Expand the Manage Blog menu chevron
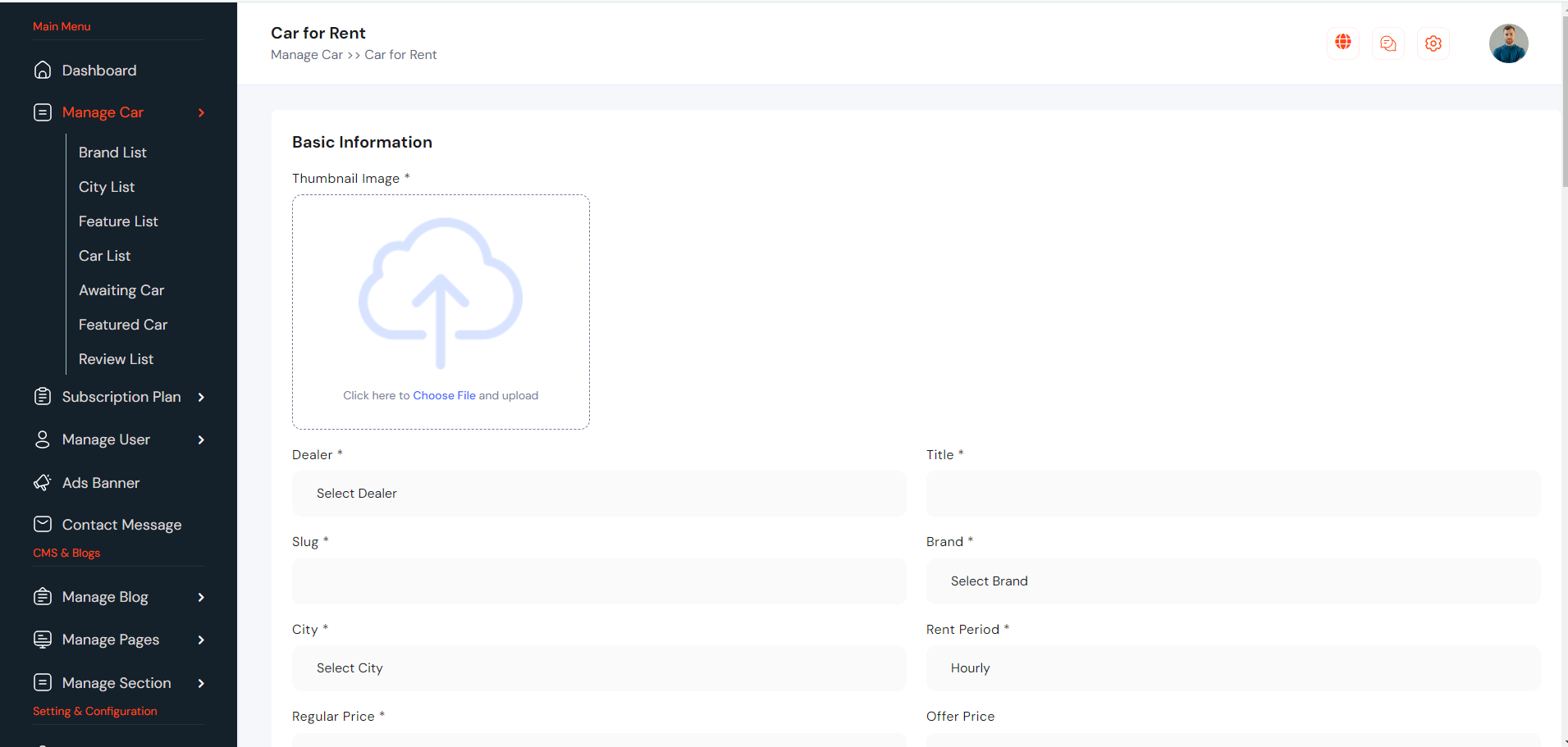This screenshot has width=1568, height=747. pyautogui.click(x=201, y=598)
